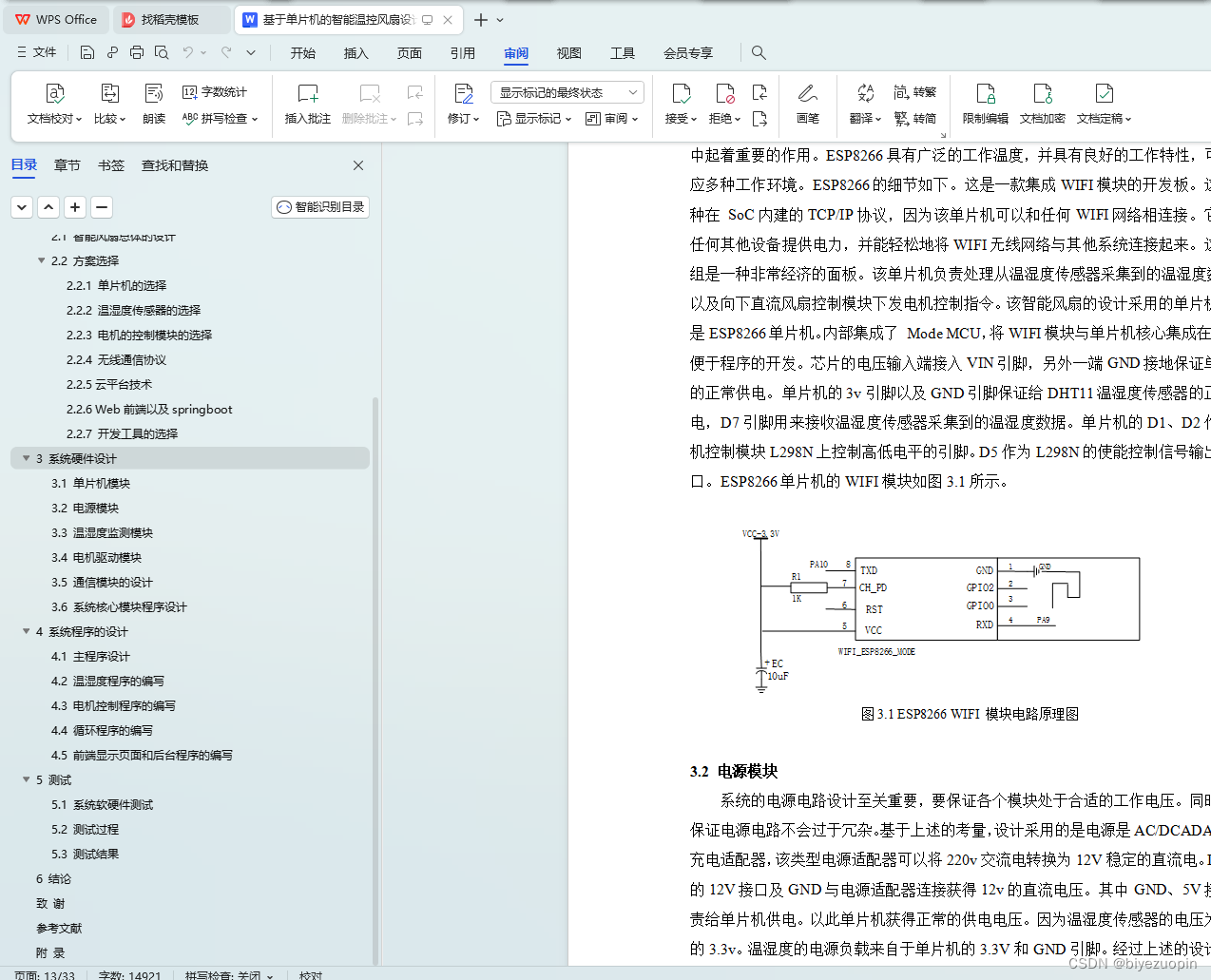
Task: Click the undo arrow icon
Action: point(188,52)
